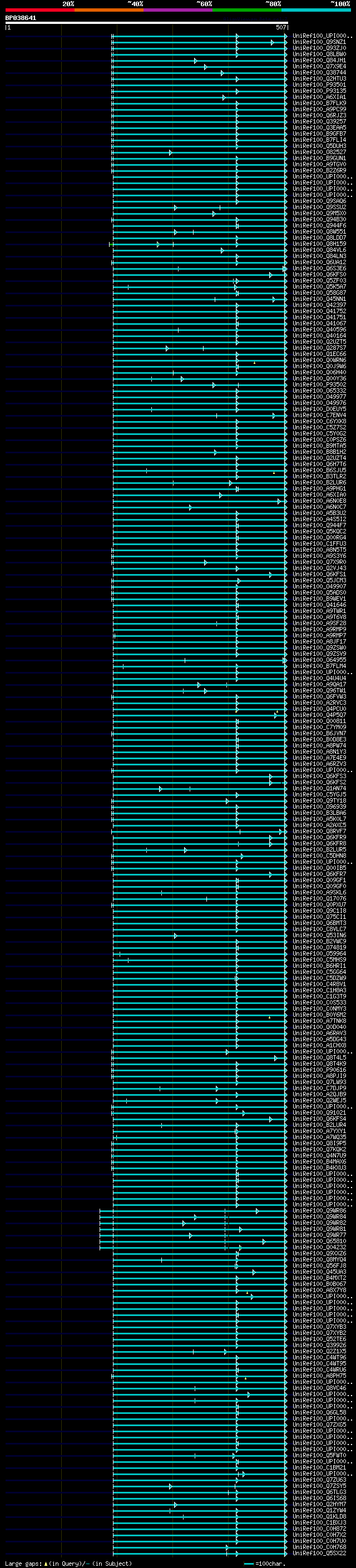Click the cyan ~100% identity legend segment
Image resolution: width=356 pixels, height=1568 pixels.
(316, 10)
